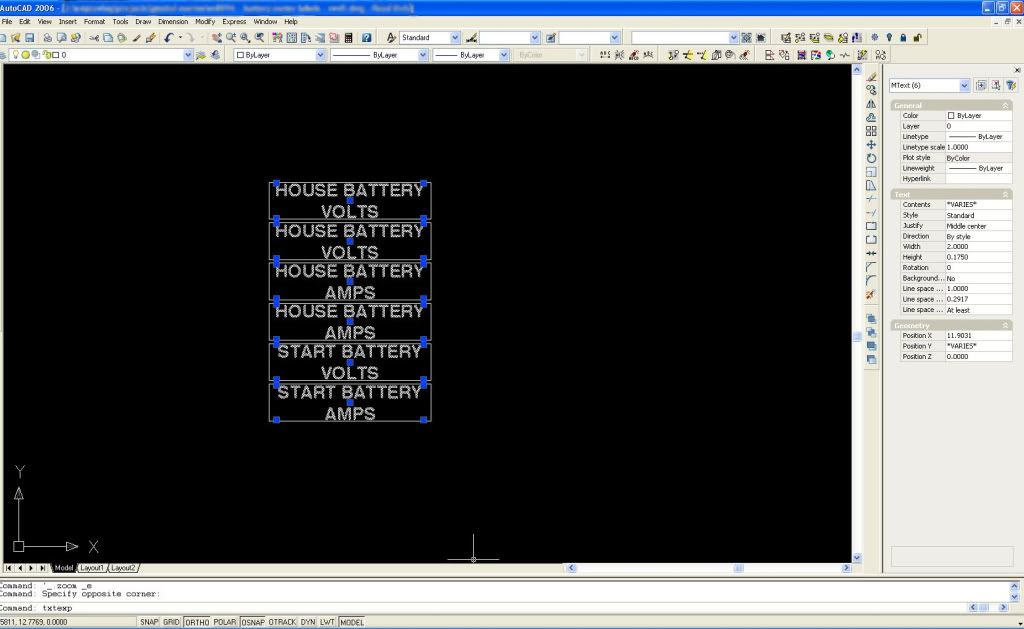The height and width of the screenshot is (629, 1024).
Task: Open the layer selection dropdown
Action: (189, 54)
